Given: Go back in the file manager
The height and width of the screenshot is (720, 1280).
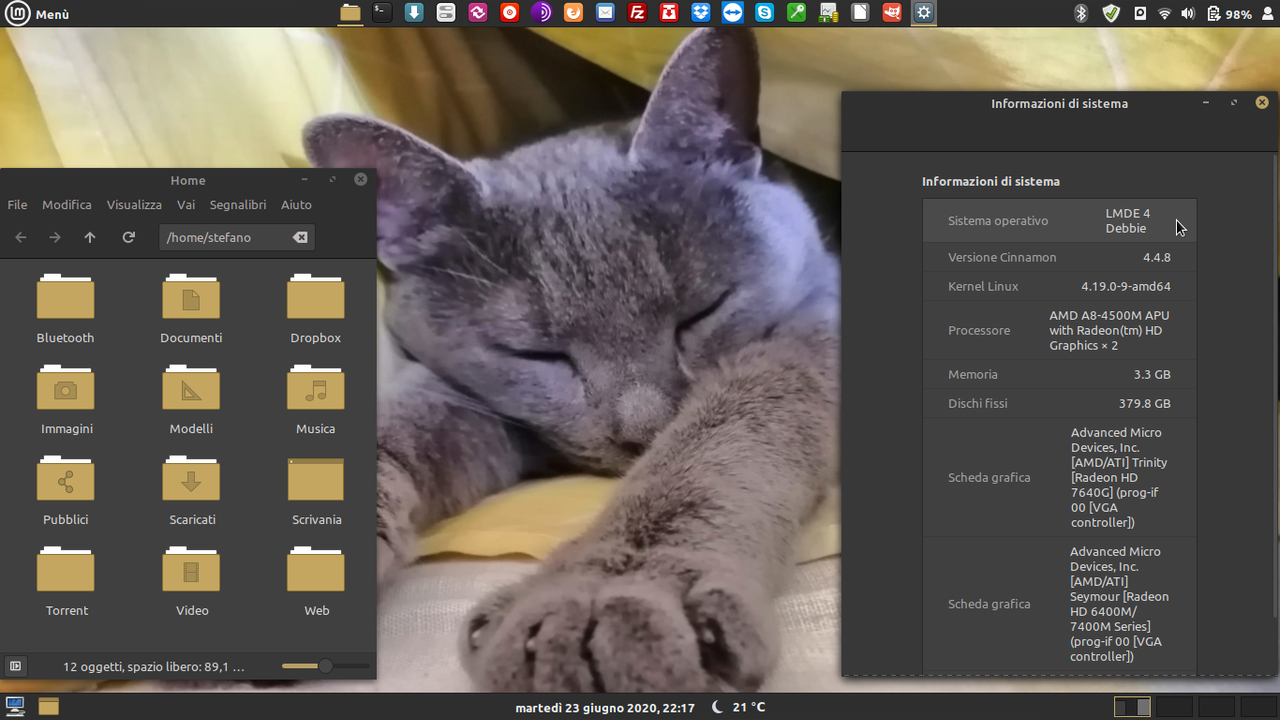Looking at the screenshot, I should (x=21, y=237).
